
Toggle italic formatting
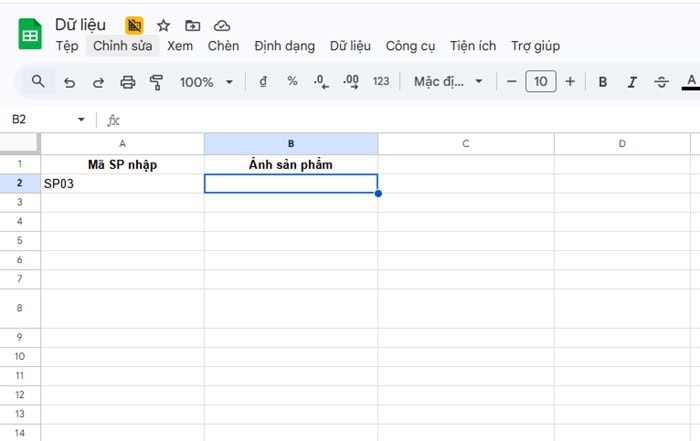pos(632,82)
